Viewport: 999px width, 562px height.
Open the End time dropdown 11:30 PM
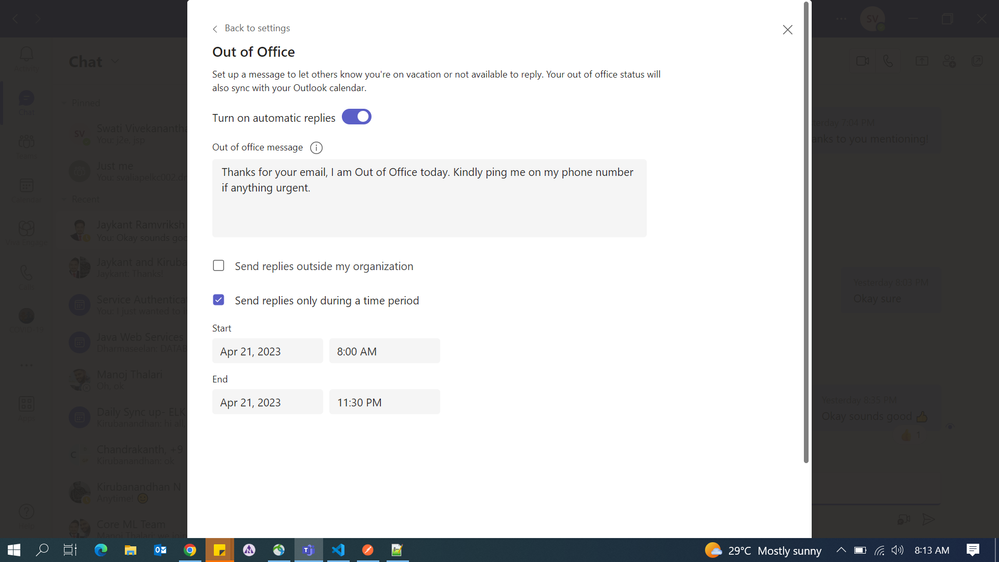[x=384, y=402]
